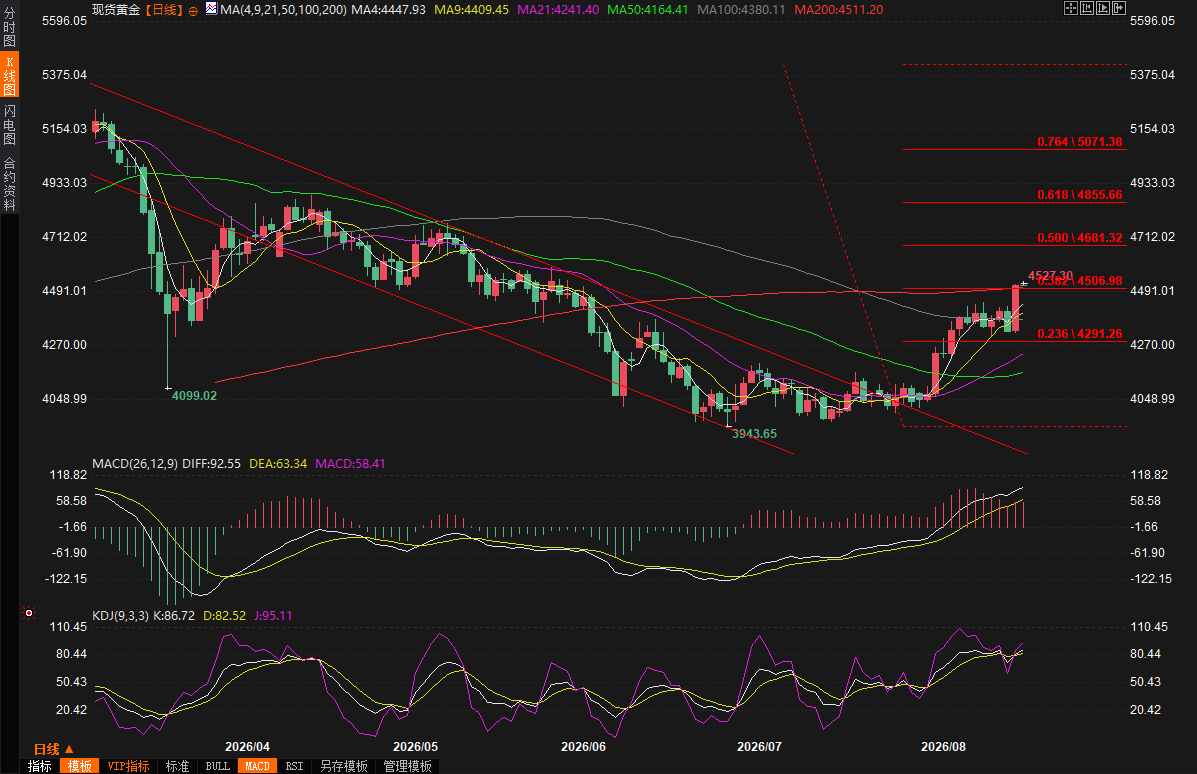
Task: Click the chart play-forward axis icon
Action: pos(1103,8)
